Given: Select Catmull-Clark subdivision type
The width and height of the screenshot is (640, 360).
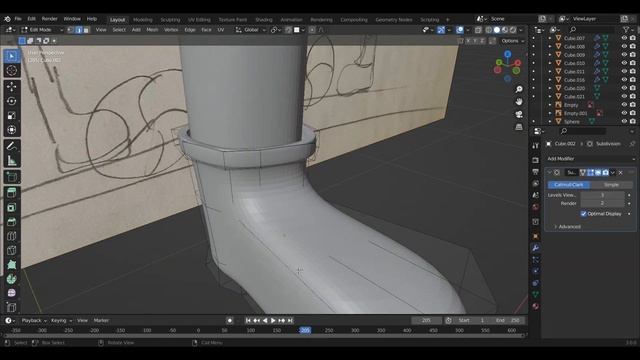Looking at the screenshot, I should pyautogui.click(x=569, y=185).
